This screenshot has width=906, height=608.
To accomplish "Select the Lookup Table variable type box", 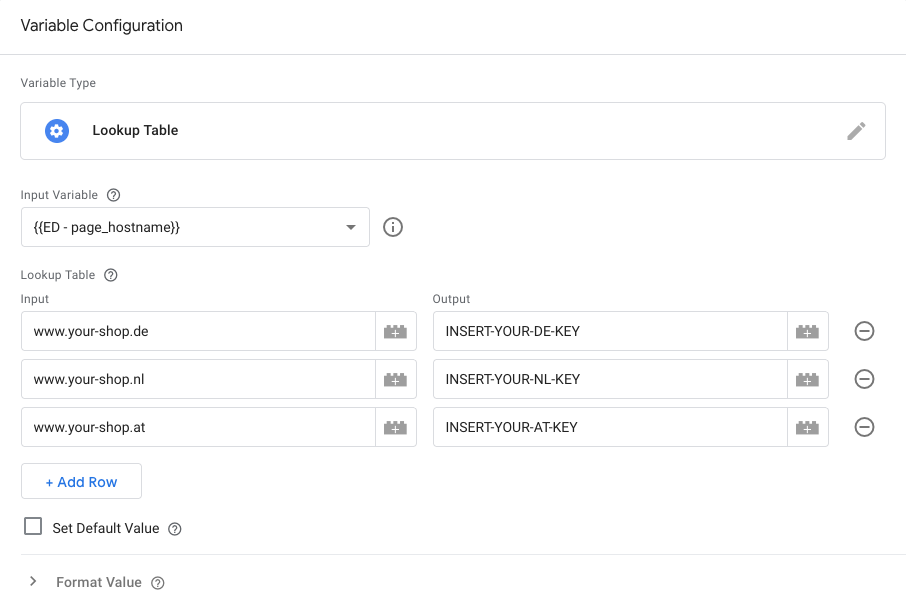I will click(x=453, y=131).
